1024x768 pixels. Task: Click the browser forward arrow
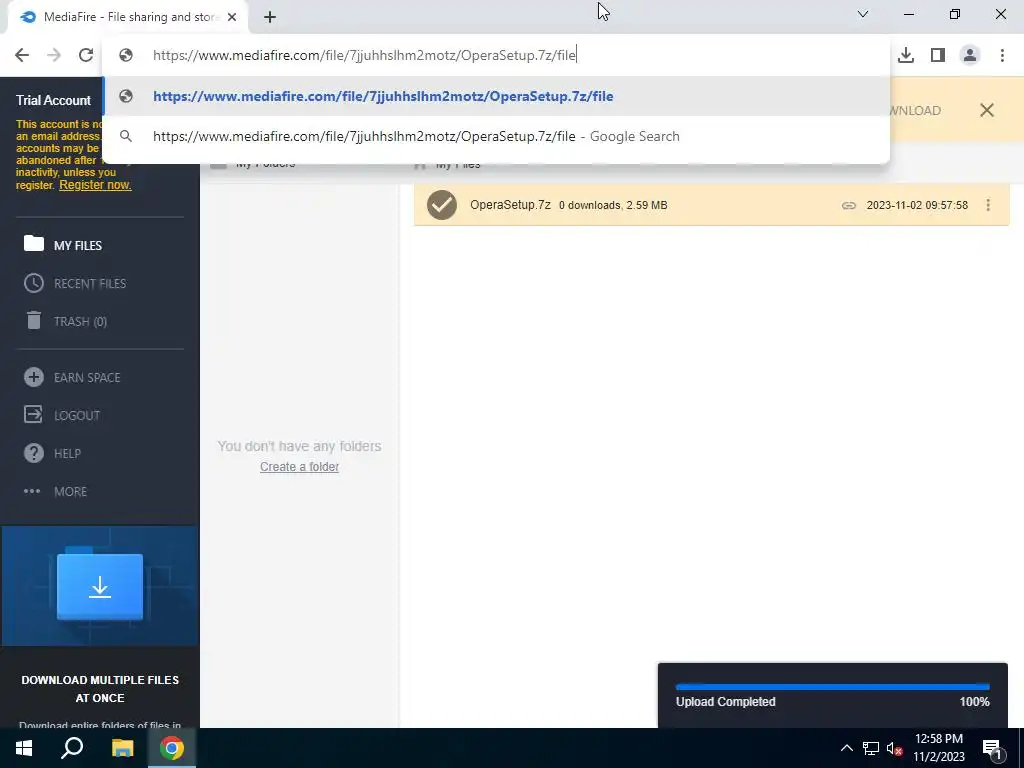[x=54, y=55]
